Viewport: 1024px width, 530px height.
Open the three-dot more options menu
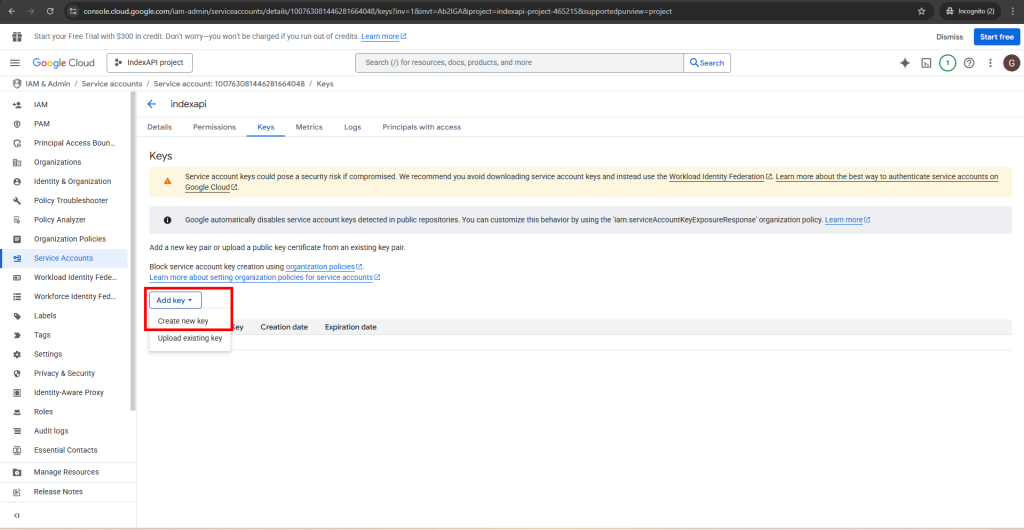point(990,63)
